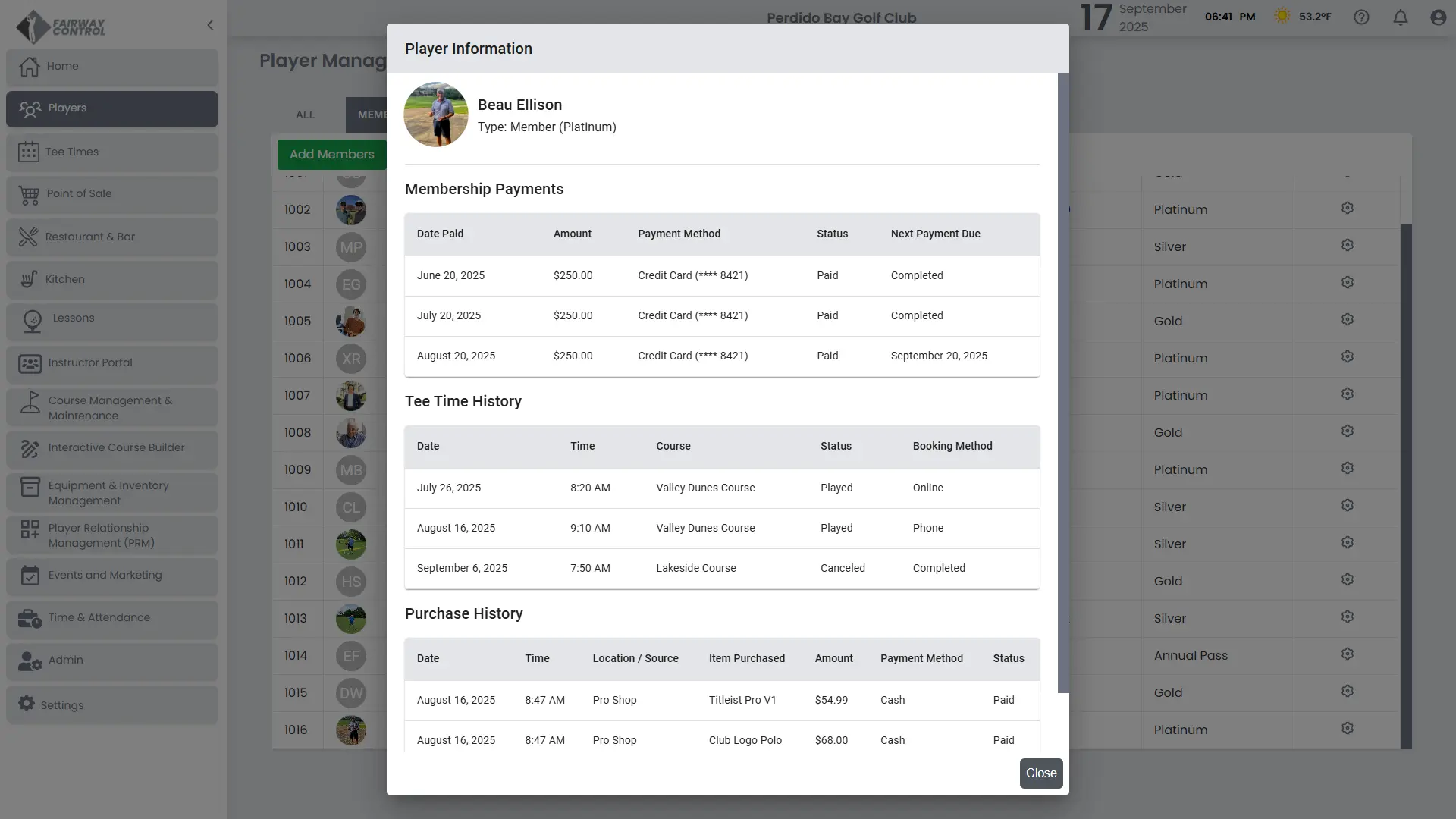The width and height of the screenshot is (1456, 819).
Task: Click gear icon for member 1014 Annual Pass
Action: (x=1347, y=654)
